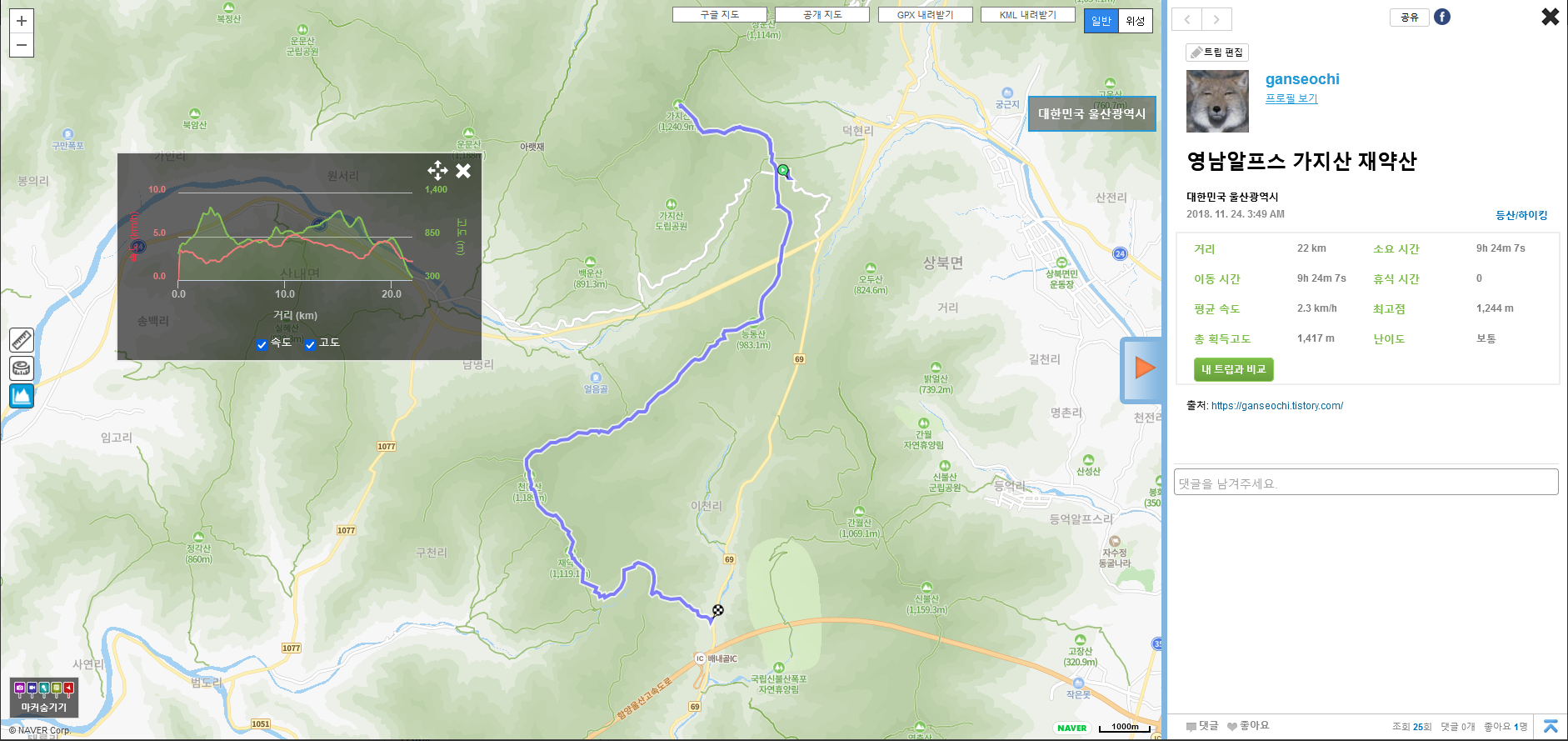Click the 1,417 m total ascent value
Viewport: 1568px width, 741px height.
click(x=1316, y=338)
